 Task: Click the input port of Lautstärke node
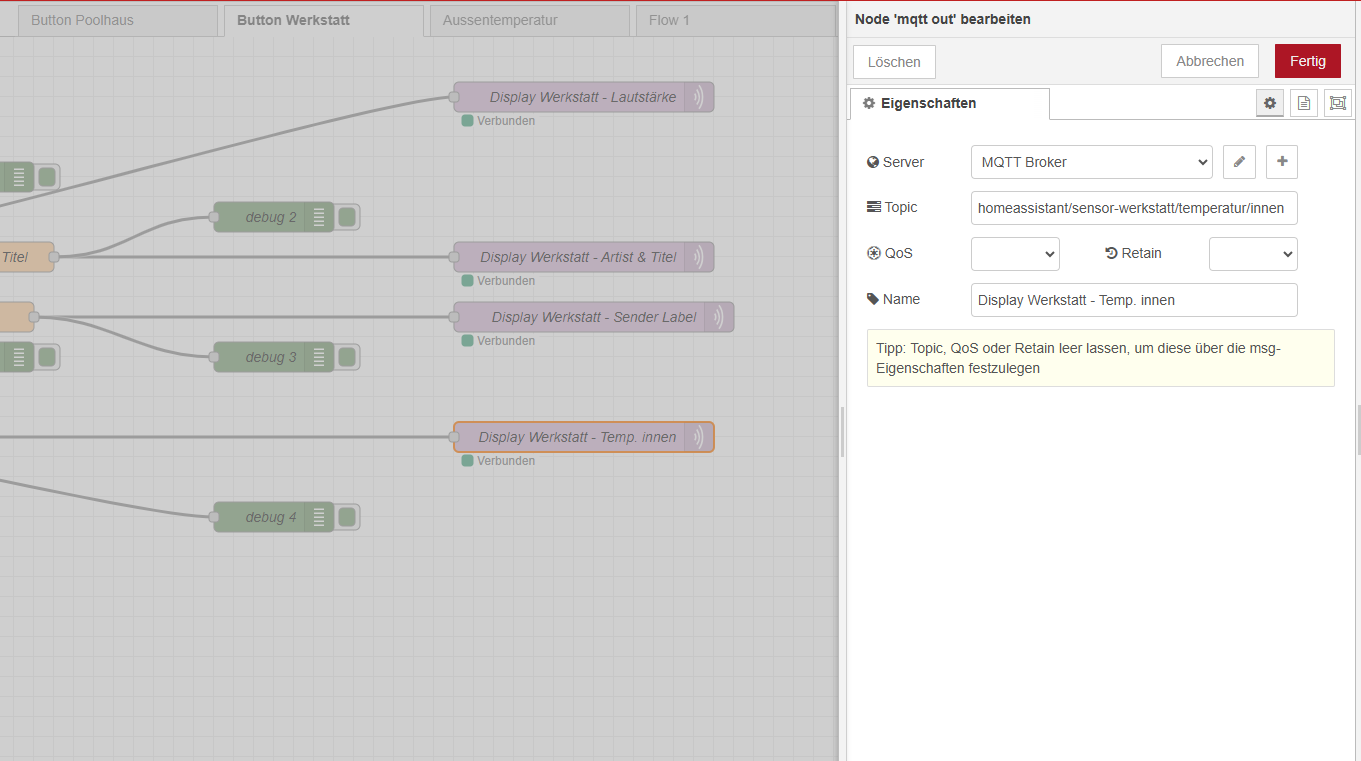(x=453, y=97)
